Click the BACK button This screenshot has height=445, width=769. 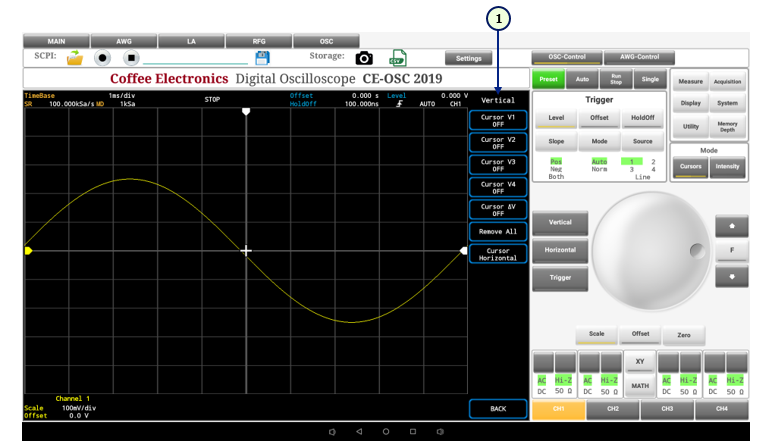point(498,409)
